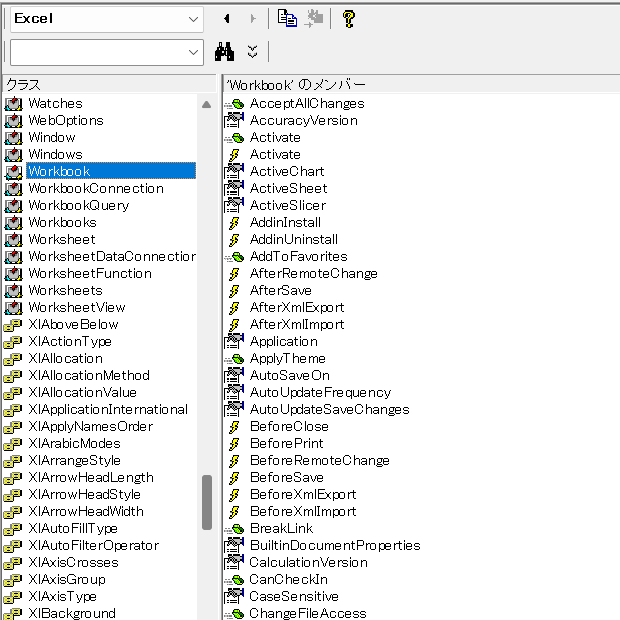Select the WorkbookQuery class
This screenshot has width=620, height=620.
pyautogui.click(x=79, y=206)
